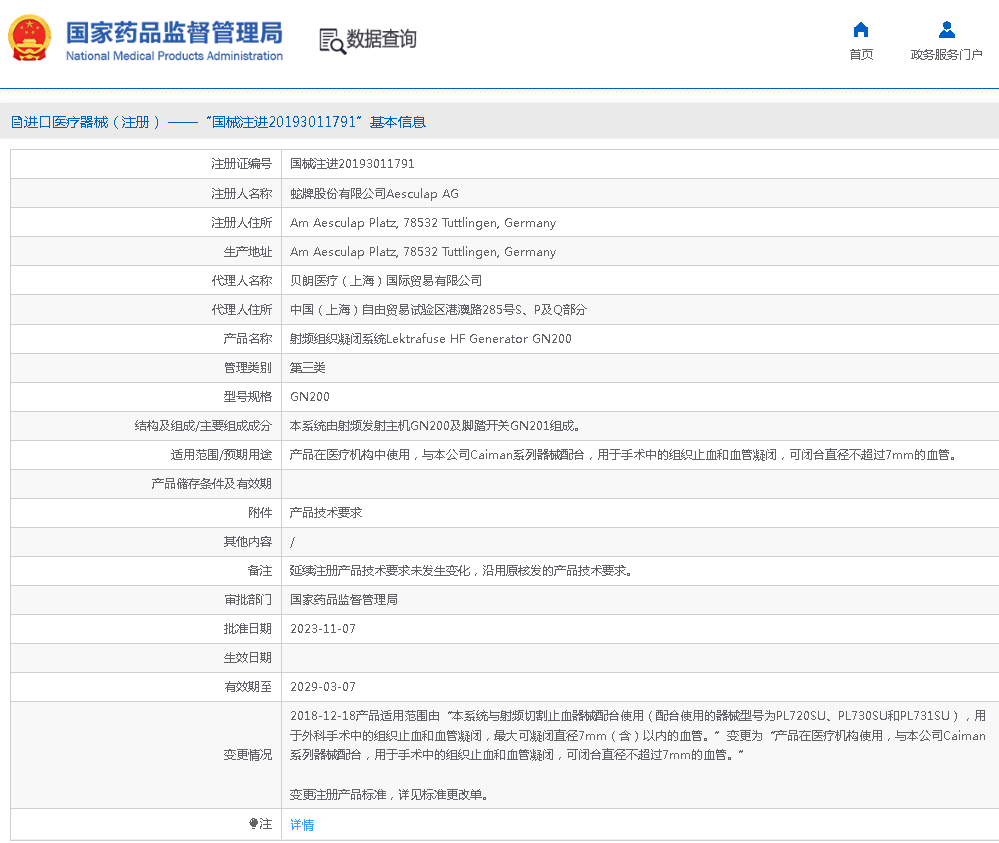Click the 国家药品监督管理局 site title
The image size is (999, 843).
tap(174, 31)
